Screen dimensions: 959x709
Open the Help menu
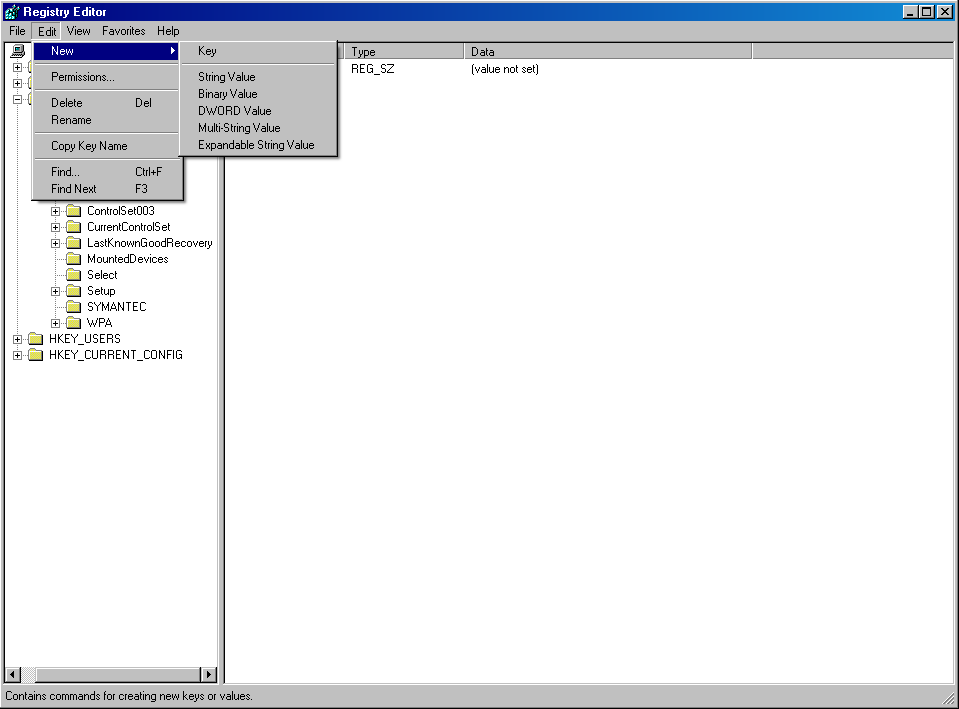click(x=168, y=31)
